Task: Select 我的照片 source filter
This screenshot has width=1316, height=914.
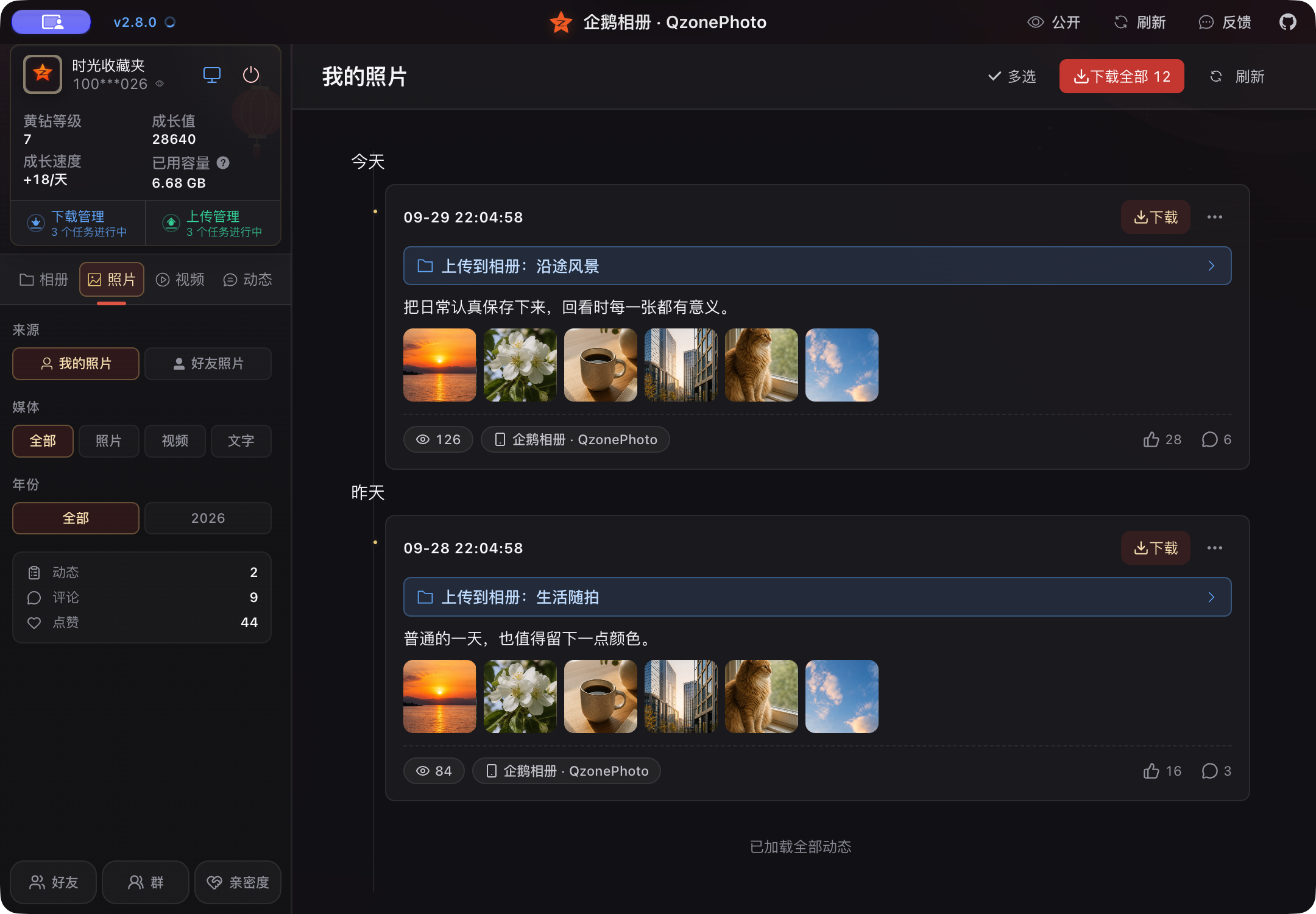Action: (76, 364)
